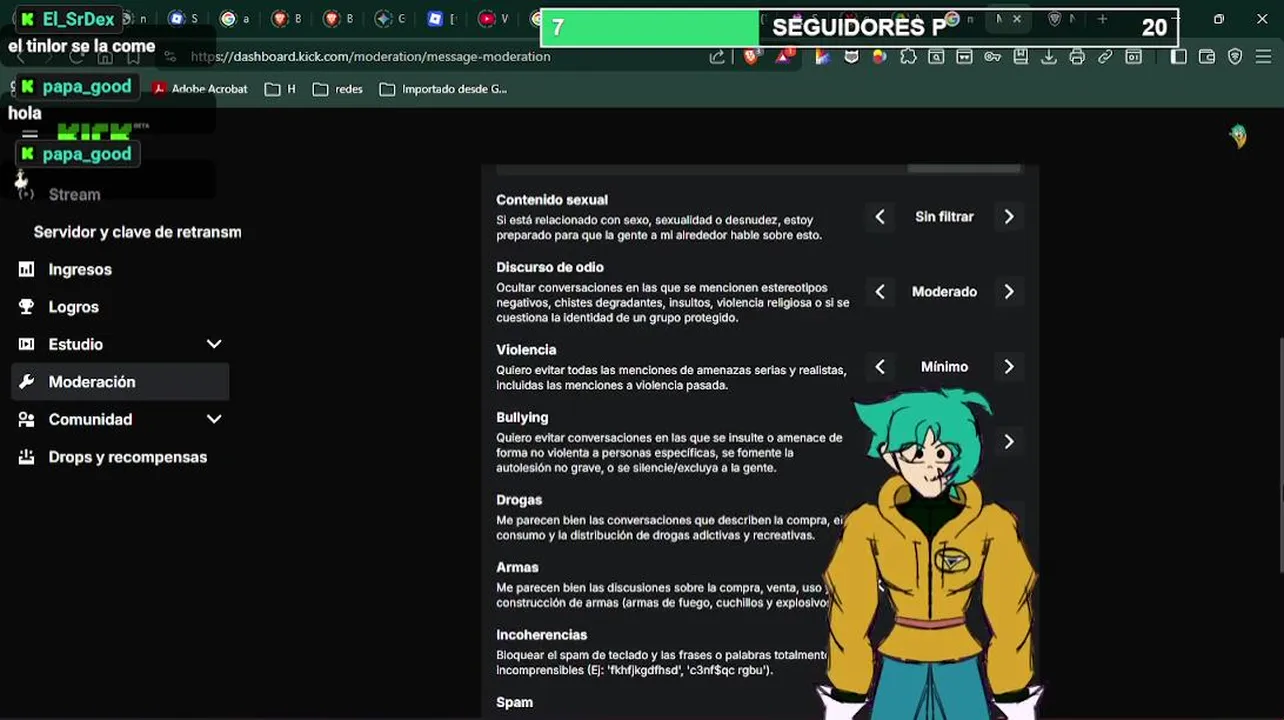Open the Brave VPN shield icon
The width and height of the screenshot is (1284, 720).
coord(1235,57)
